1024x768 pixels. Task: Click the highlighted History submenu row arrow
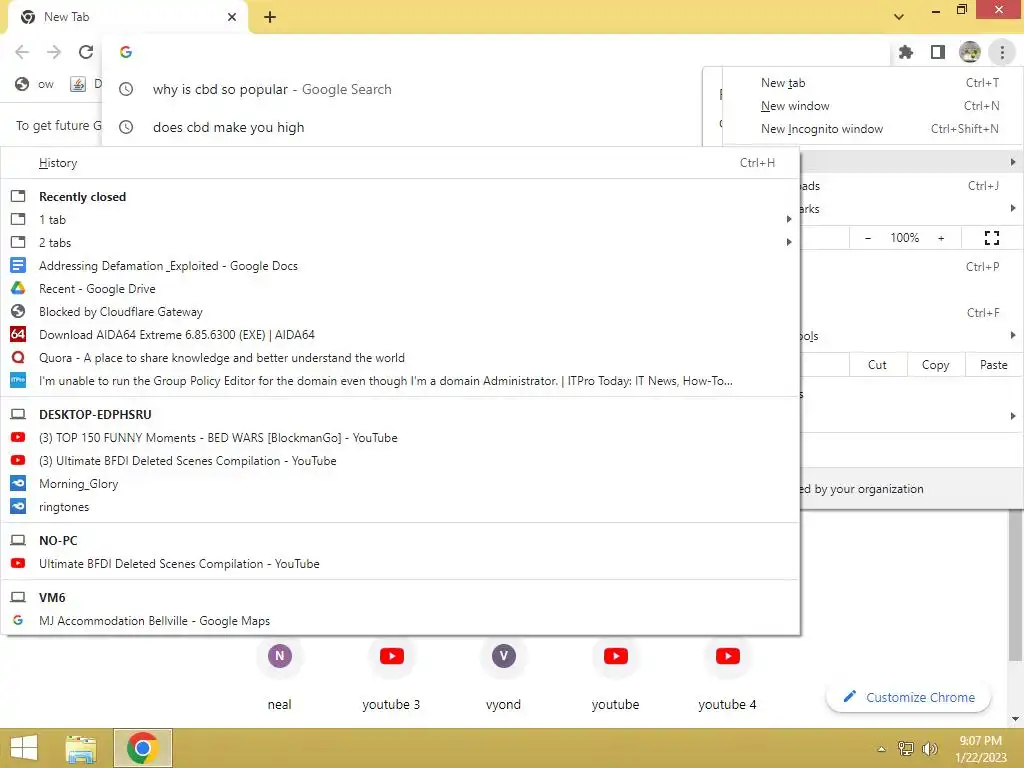point(1012,161)
